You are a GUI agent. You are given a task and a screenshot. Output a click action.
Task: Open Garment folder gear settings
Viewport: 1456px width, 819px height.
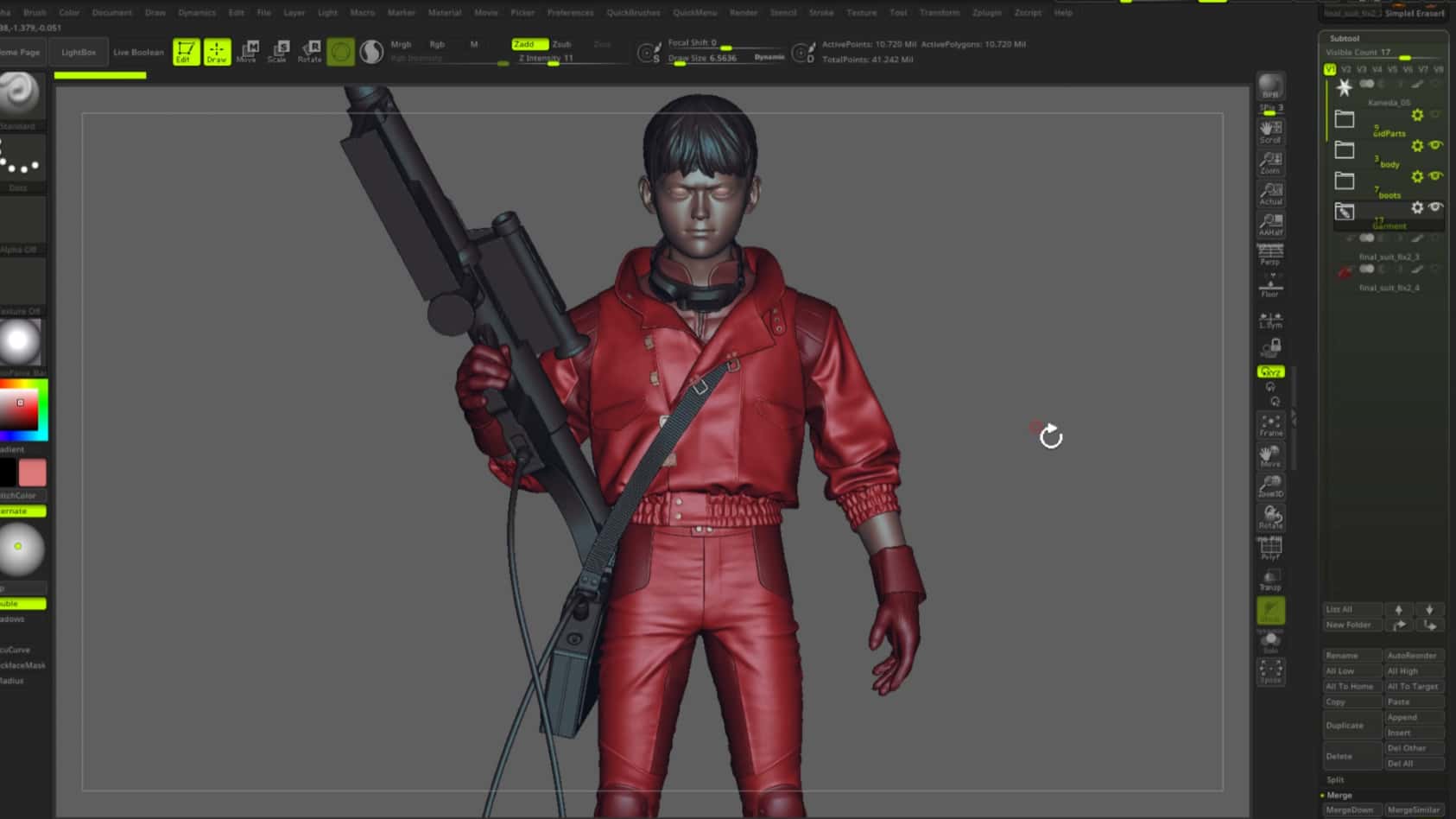pyautogui.click(x=1417, y=207)
